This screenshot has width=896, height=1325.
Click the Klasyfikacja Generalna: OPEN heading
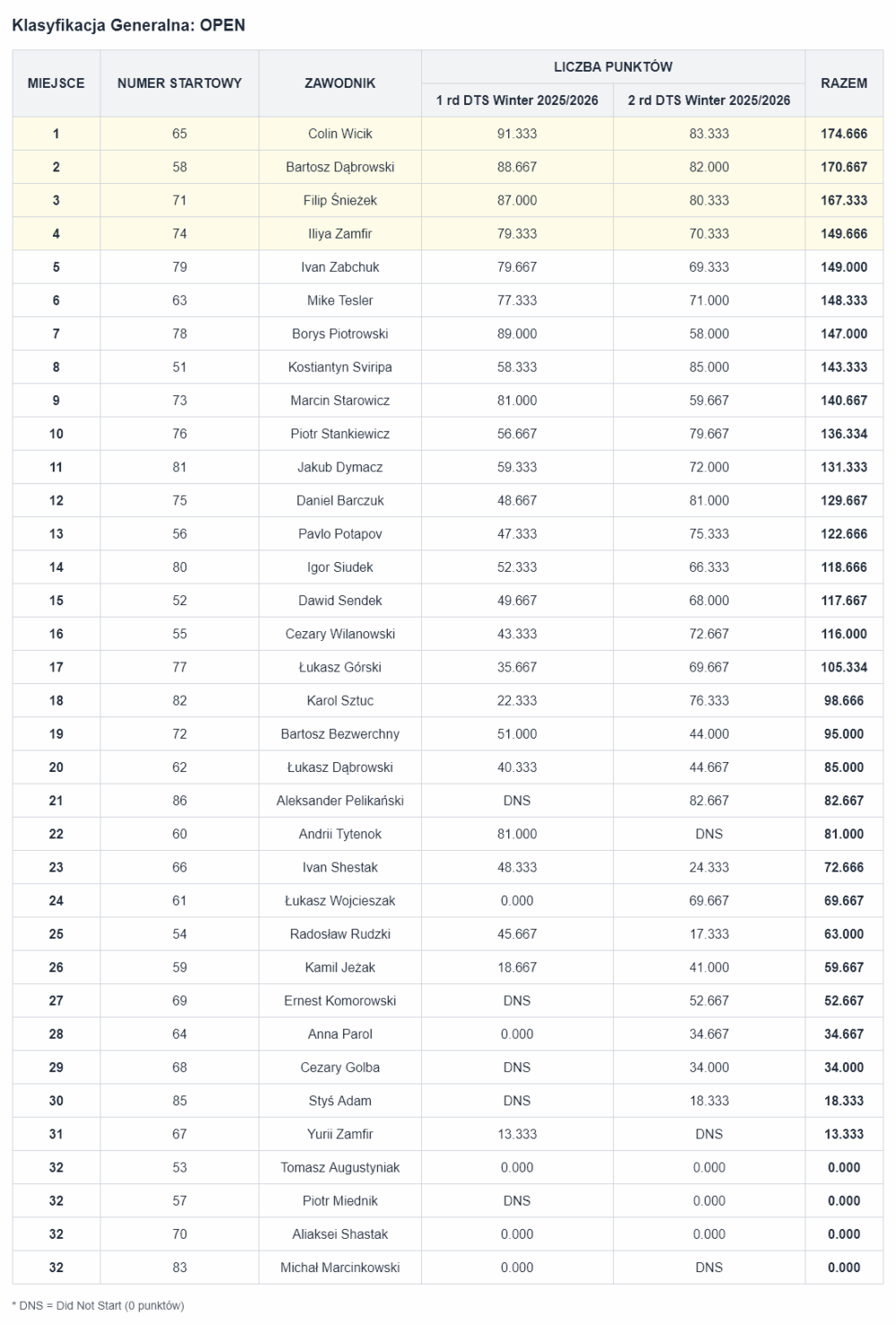click(128, 25)
